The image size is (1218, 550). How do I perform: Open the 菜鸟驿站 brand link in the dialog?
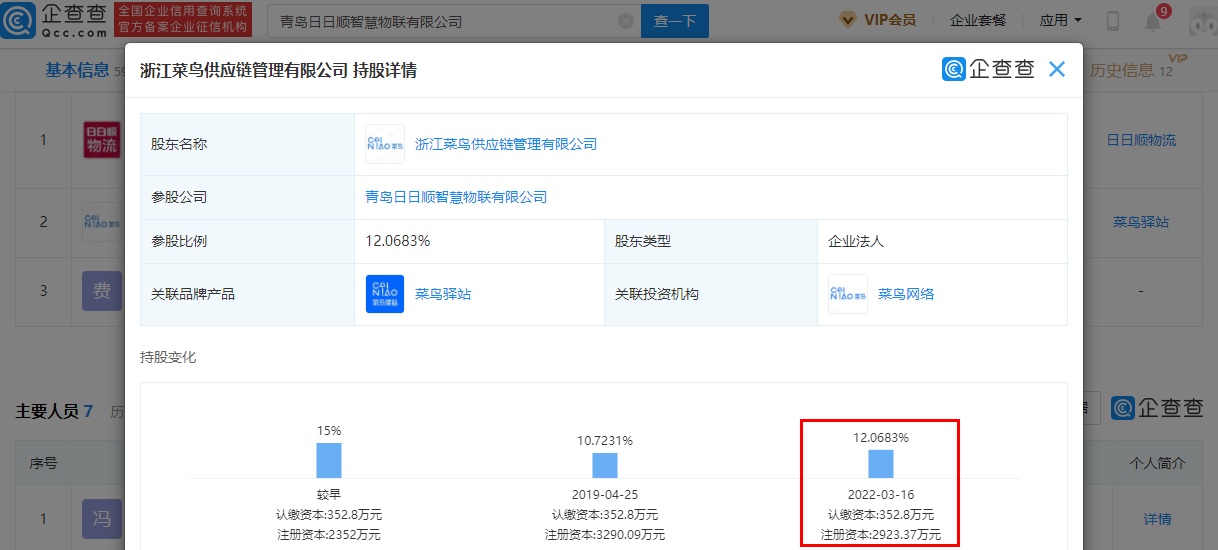click(443, 294)
